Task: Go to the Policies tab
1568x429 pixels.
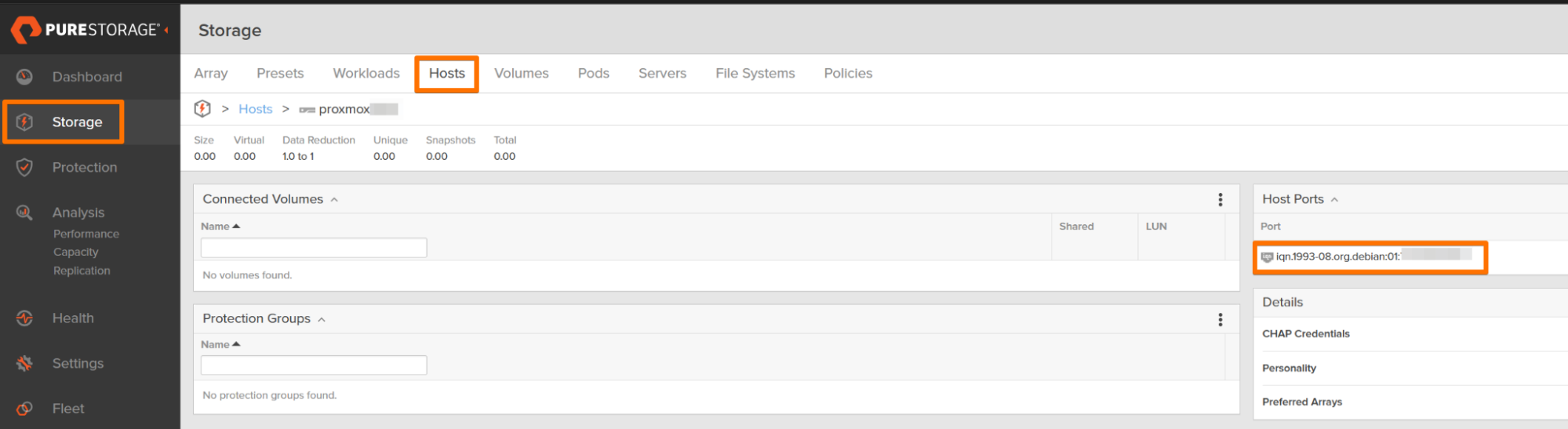Action: 847,74
